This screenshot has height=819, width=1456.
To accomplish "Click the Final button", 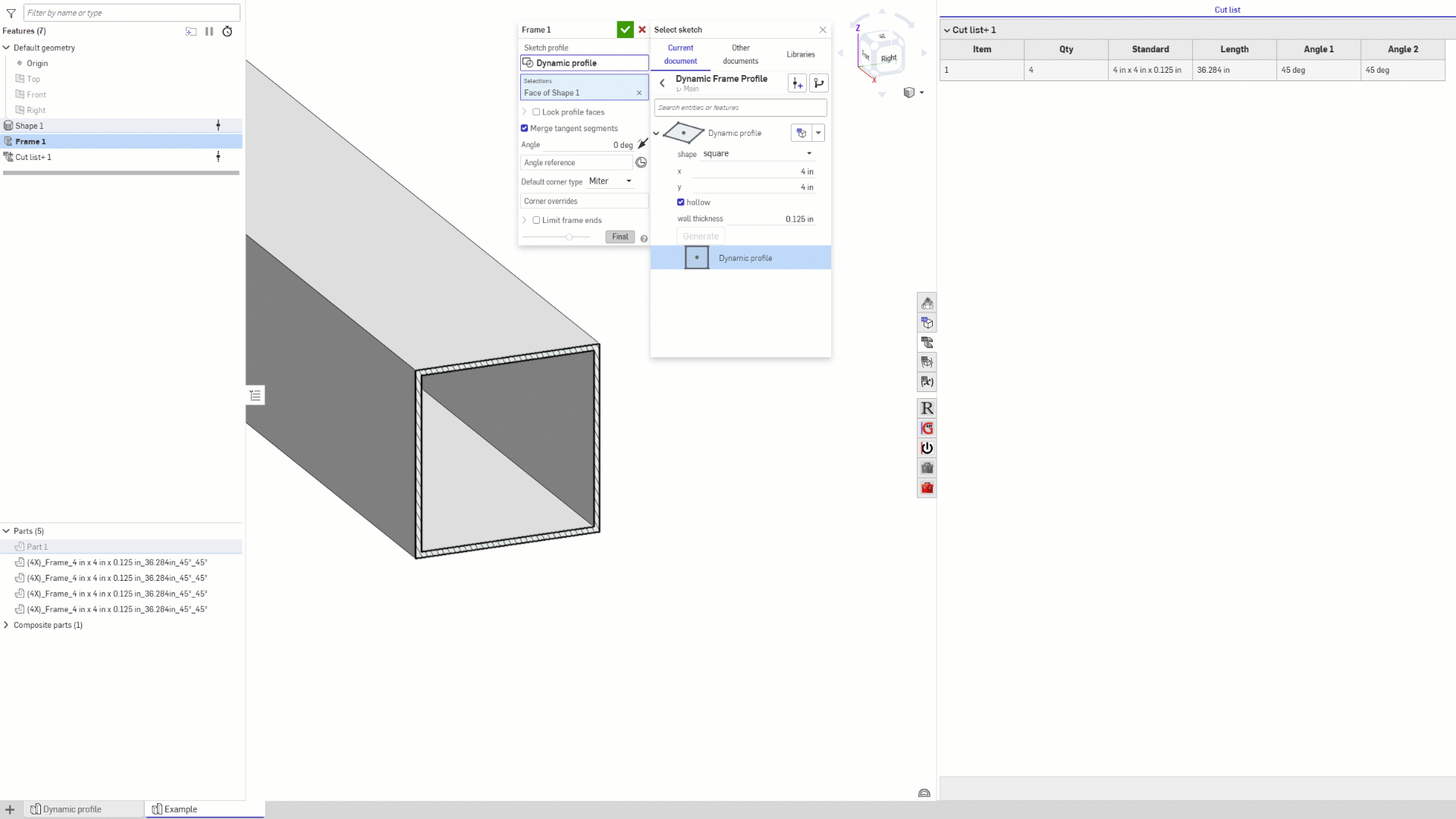I will [x=620, y=237].
